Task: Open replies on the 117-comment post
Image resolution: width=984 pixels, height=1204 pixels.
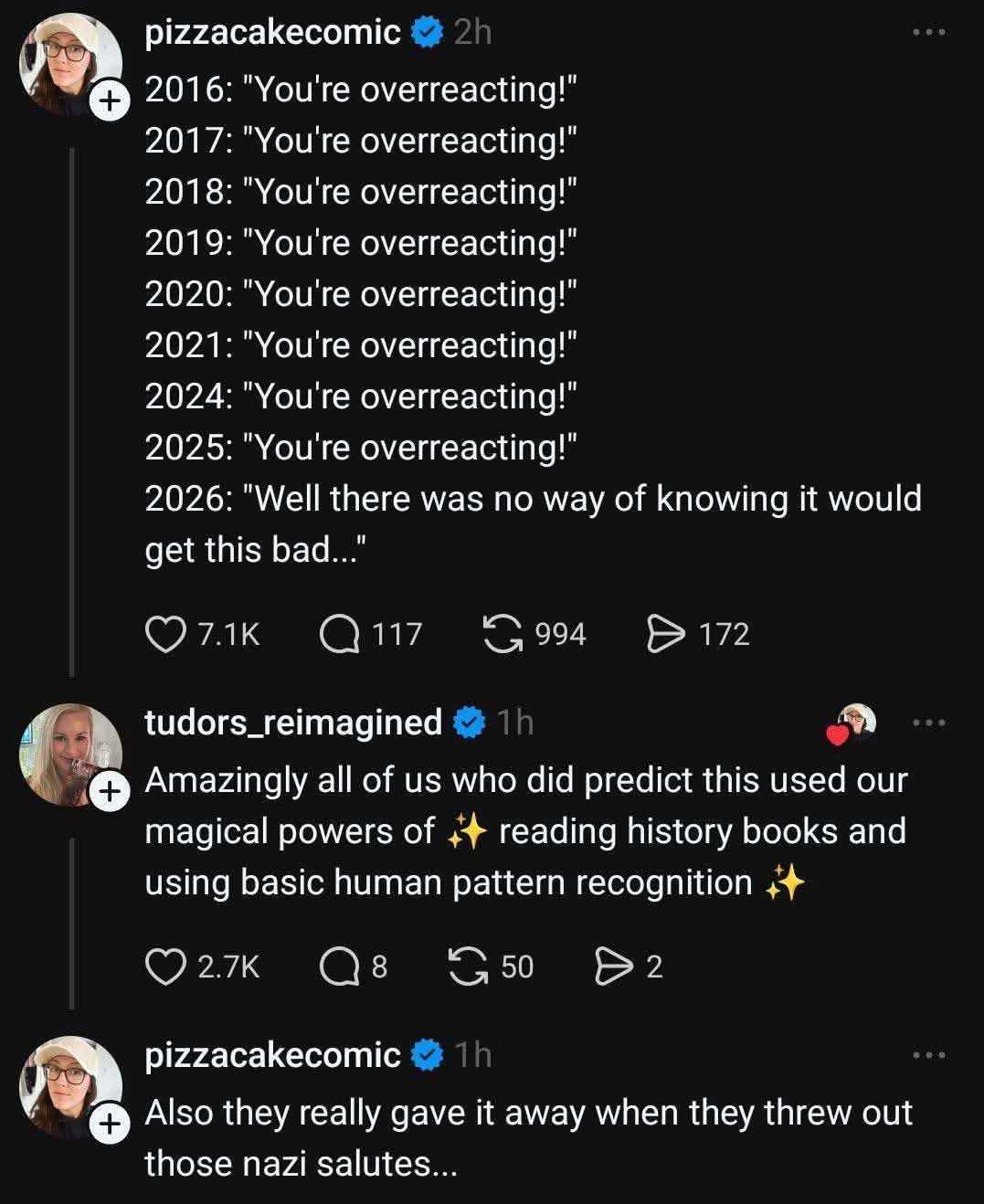Action: tap(339, 634)
